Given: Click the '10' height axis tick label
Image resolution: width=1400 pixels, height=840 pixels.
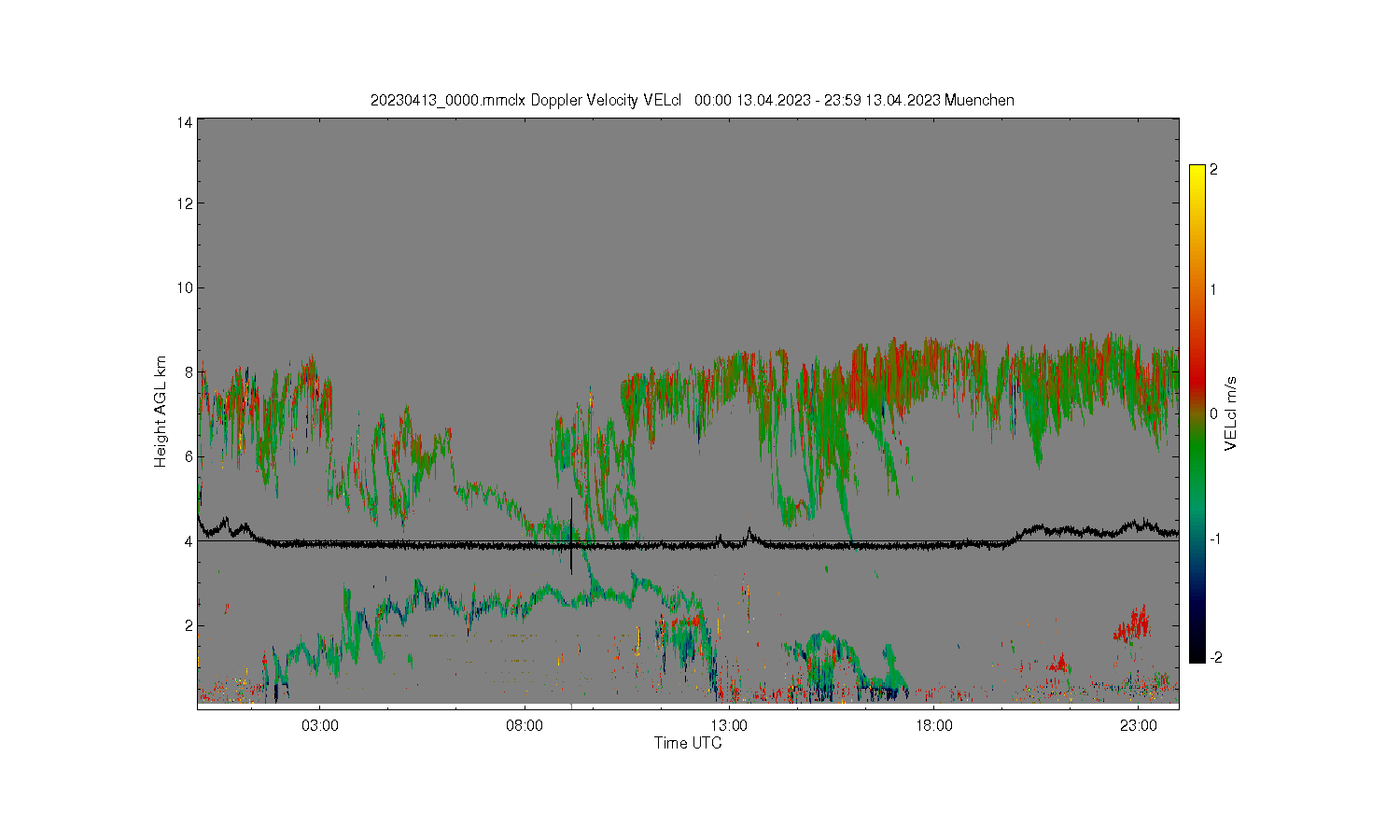Looking at the screenshot, I should pos(185,287).
